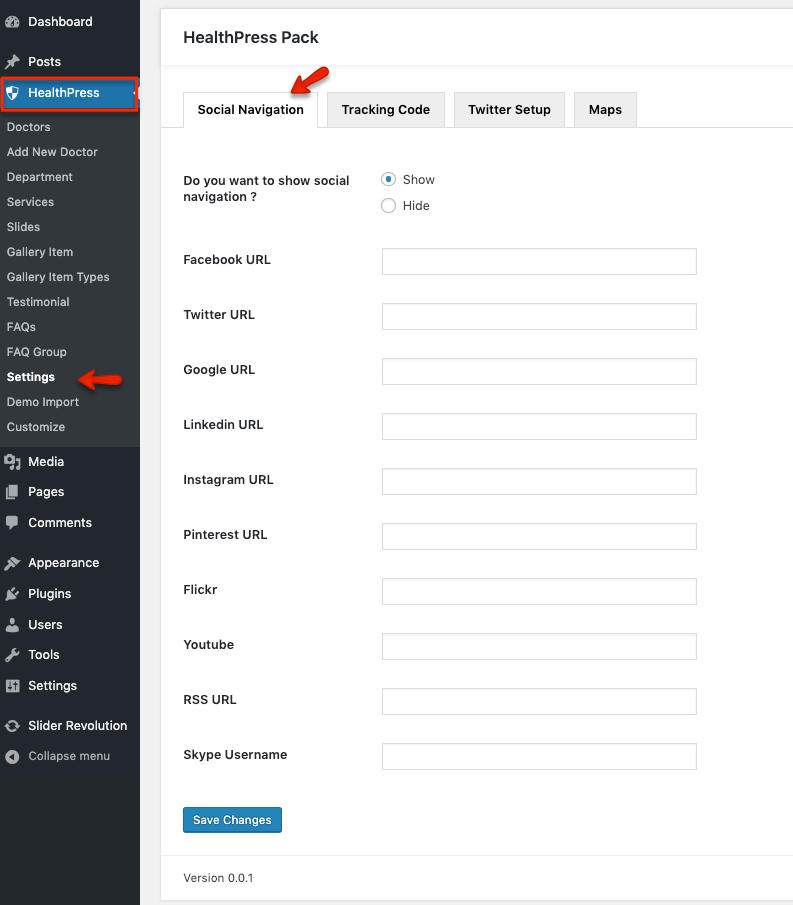The height and width of the screenshot is (905, 793).
Task: Click the Pages icon in sidebar
Action: 12,492
